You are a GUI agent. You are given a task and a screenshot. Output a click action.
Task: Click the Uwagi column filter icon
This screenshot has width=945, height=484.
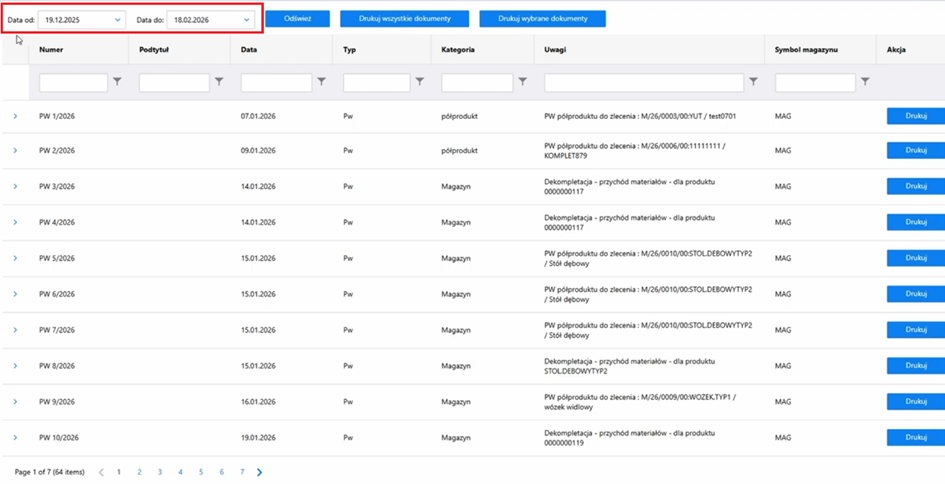coord(753,82)
